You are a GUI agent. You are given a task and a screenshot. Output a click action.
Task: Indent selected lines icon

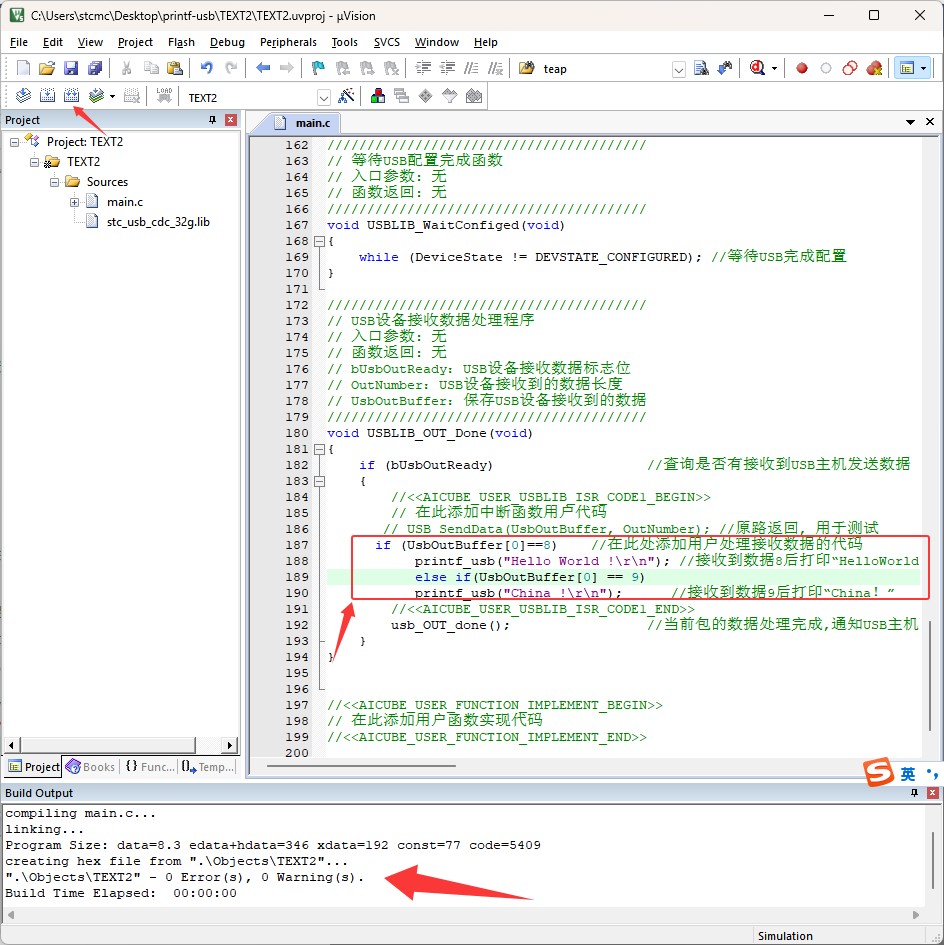click(423, 68)
